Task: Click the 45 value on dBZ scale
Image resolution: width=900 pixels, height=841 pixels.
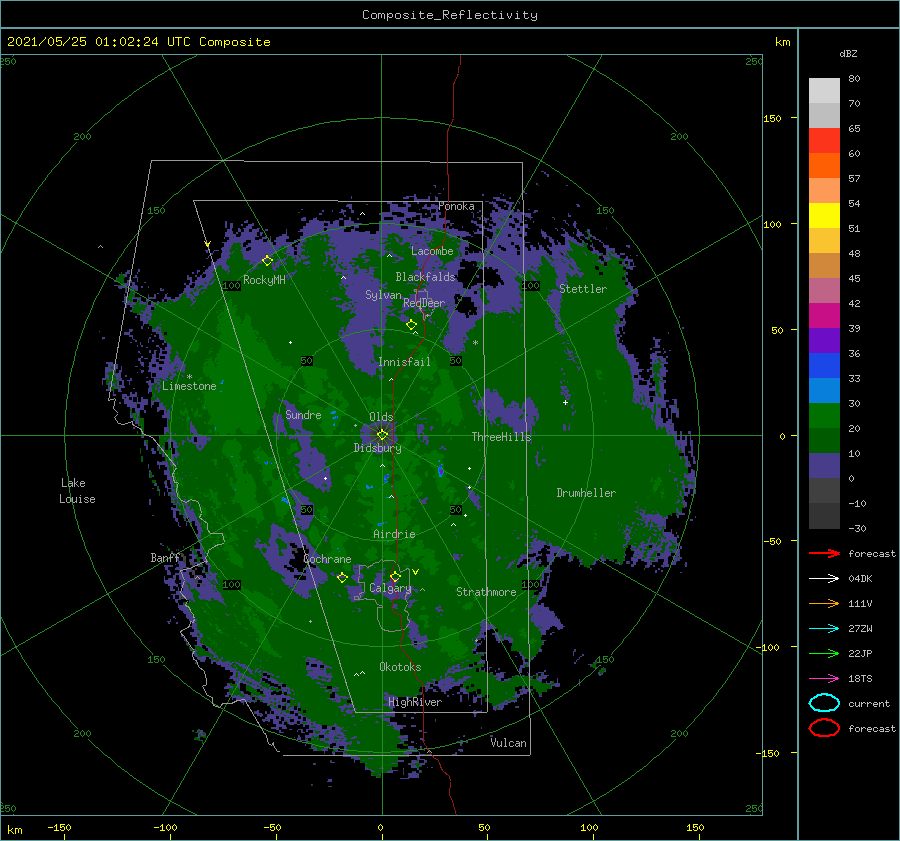Action: pos(854,278)
